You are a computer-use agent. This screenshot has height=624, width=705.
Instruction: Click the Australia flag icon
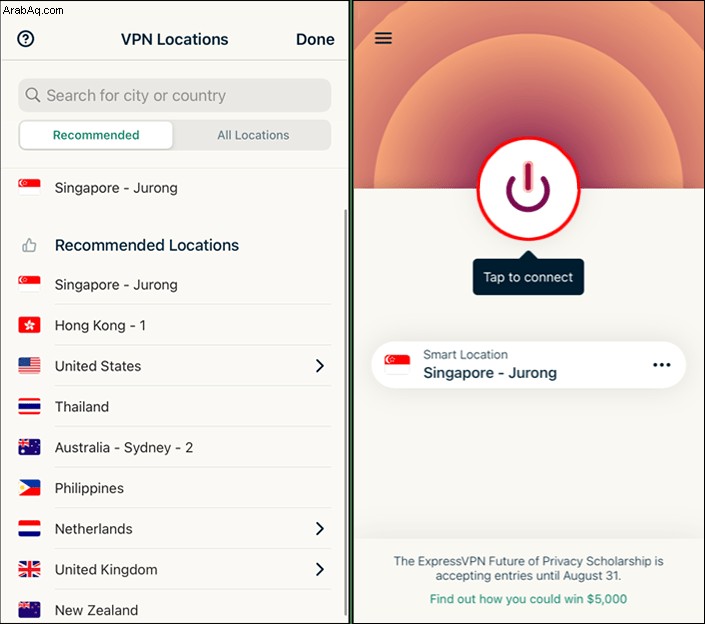coord(29,447)
